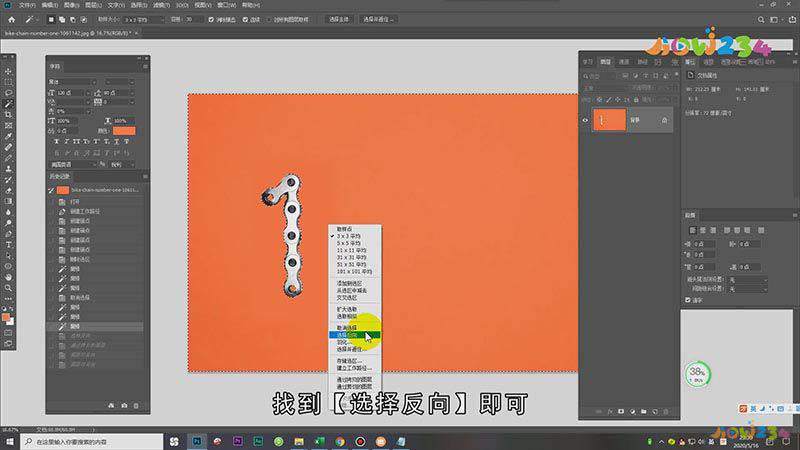
Task: Click the lock icon on 背景 layer
Action: pos(664,120)
